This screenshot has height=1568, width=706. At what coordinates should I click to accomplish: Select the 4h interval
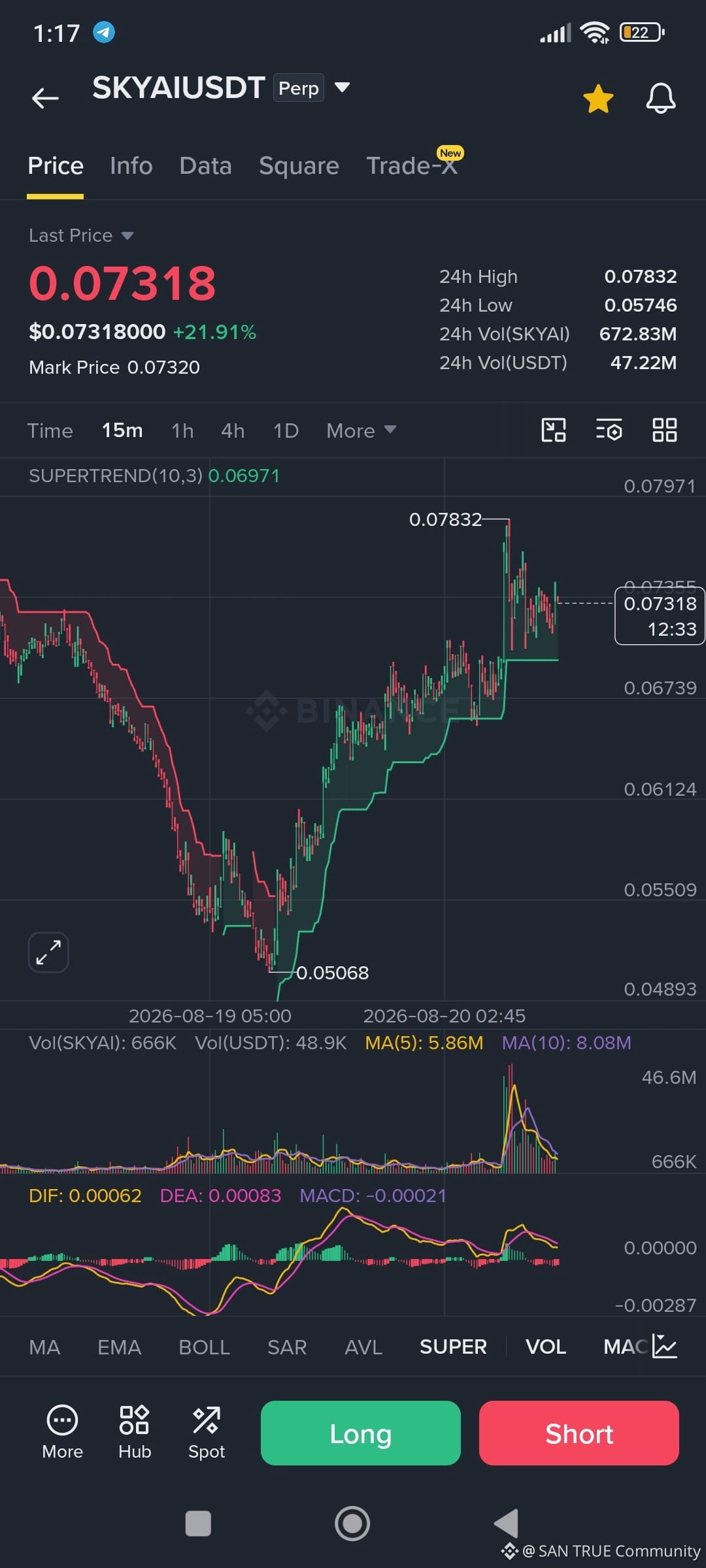[233, 431]
